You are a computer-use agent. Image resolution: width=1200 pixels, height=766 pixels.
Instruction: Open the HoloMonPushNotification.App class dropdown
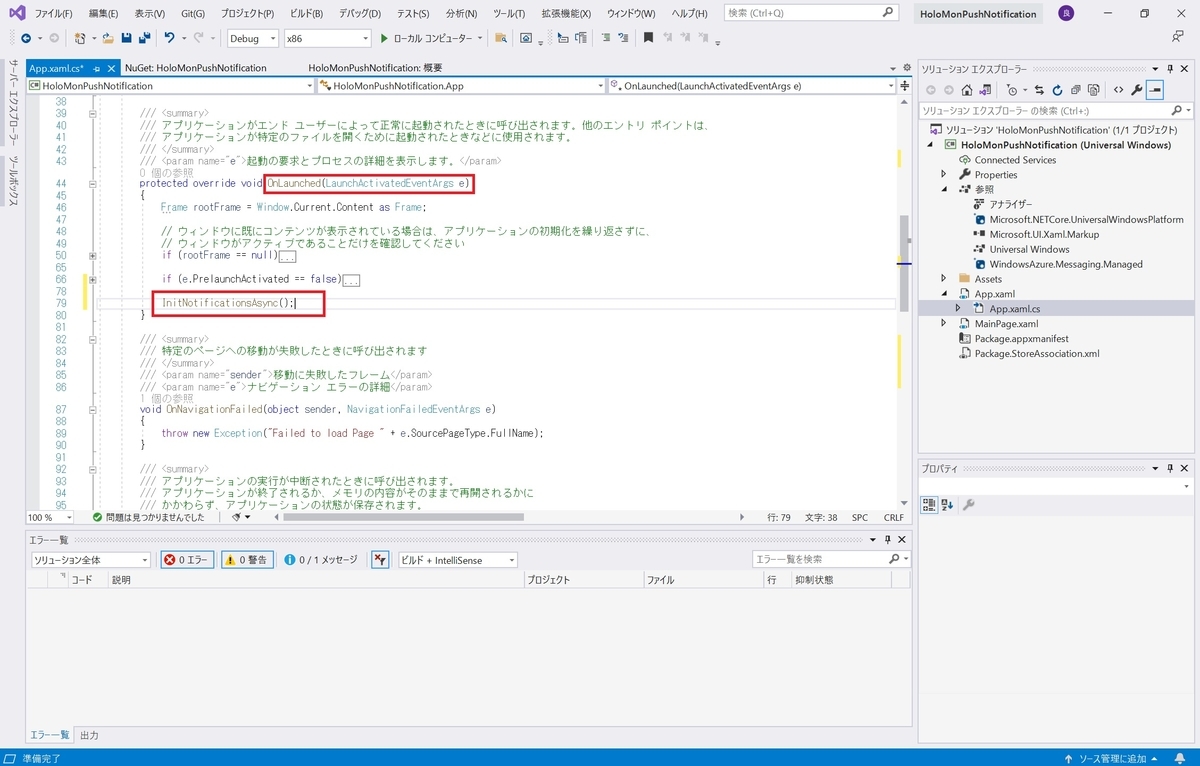pos(599,86)
